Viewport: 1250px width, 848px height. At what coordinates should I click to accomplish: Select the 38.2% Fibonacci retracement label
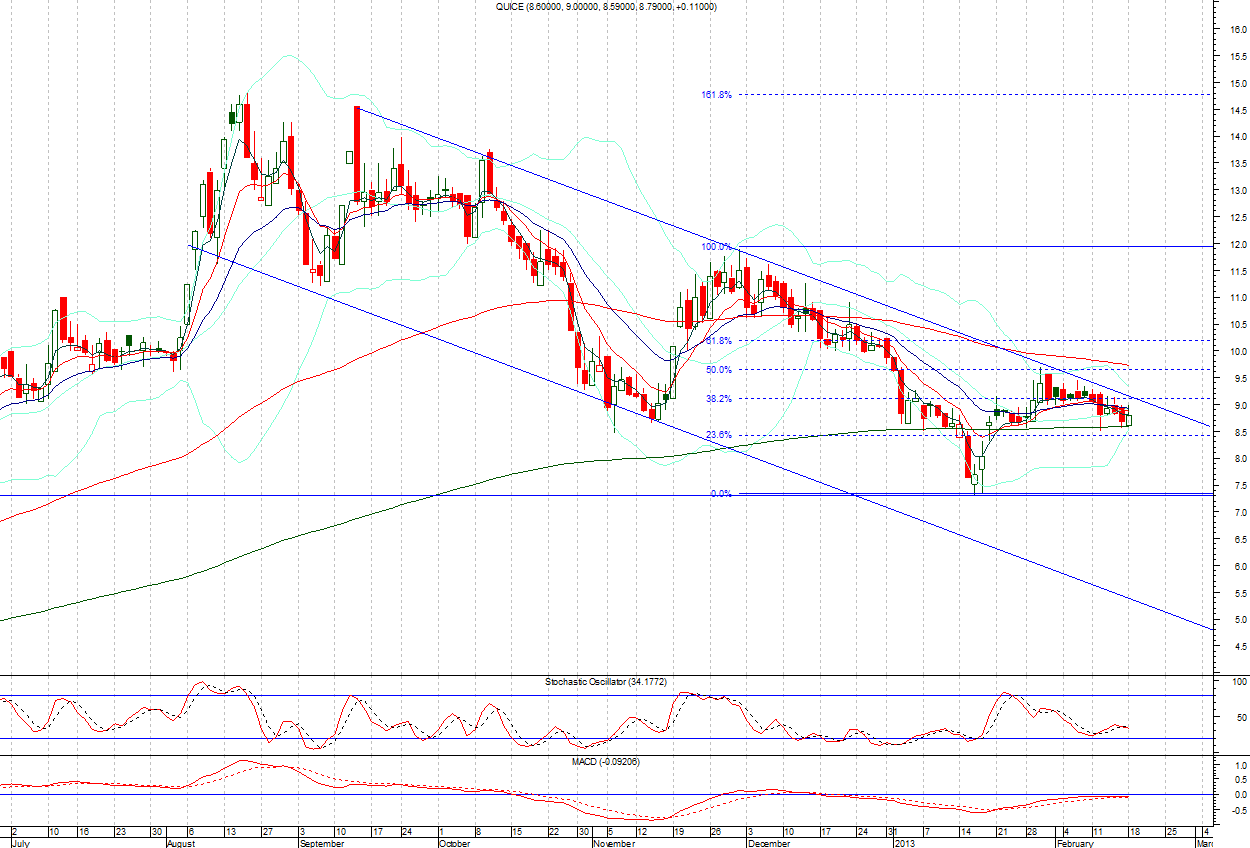[718, 399]
